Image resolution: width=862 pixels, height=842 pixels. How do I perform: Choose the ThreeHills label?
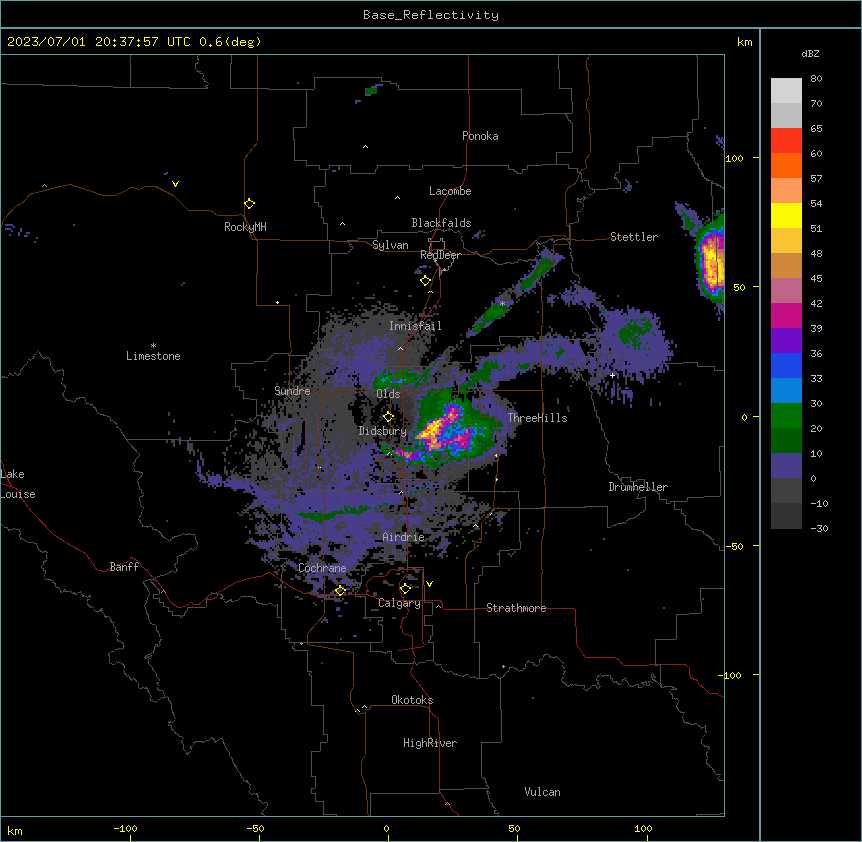tap(537, 418)
